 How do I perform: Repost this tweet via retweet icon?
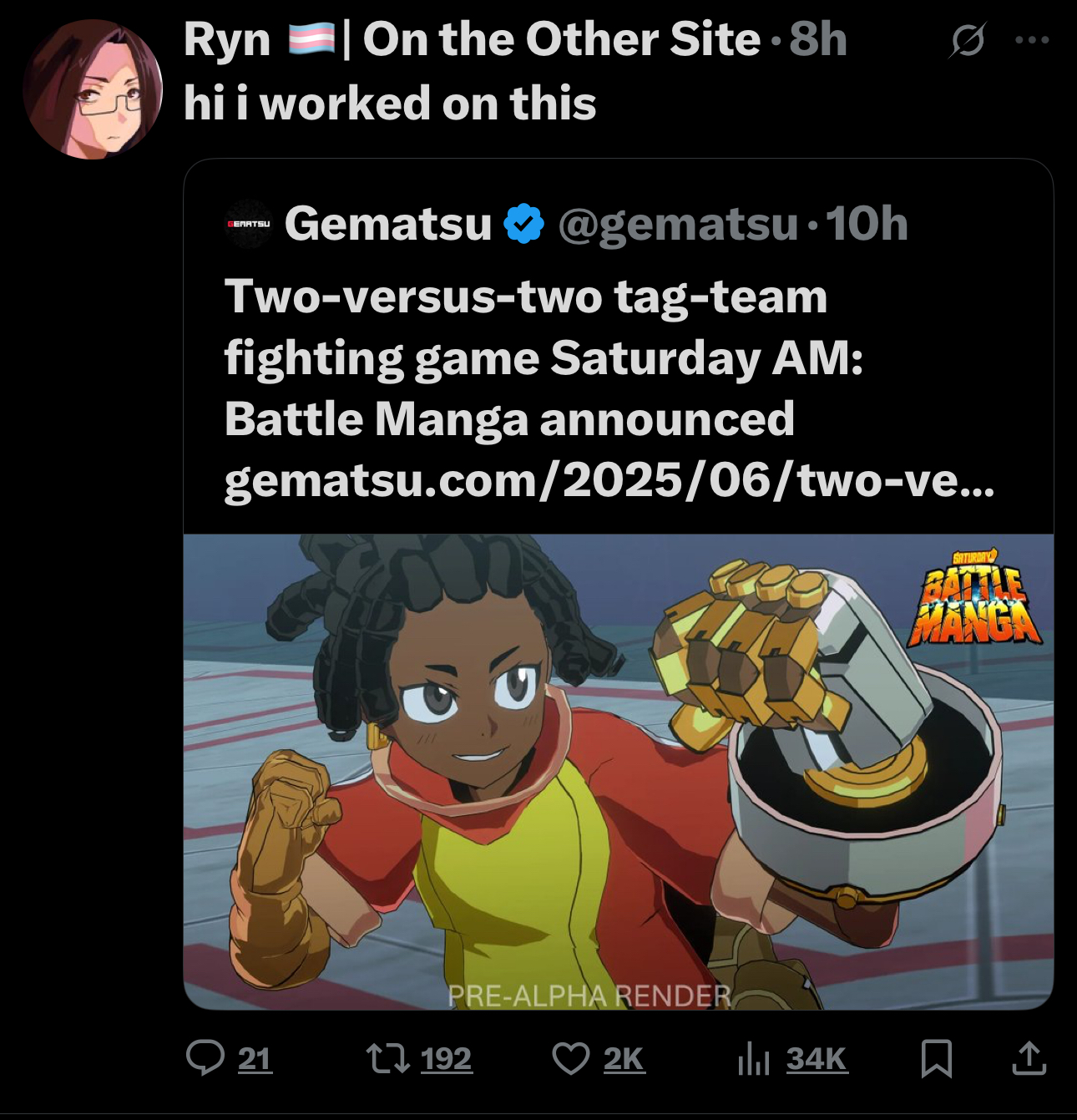tap(387, 1058)
